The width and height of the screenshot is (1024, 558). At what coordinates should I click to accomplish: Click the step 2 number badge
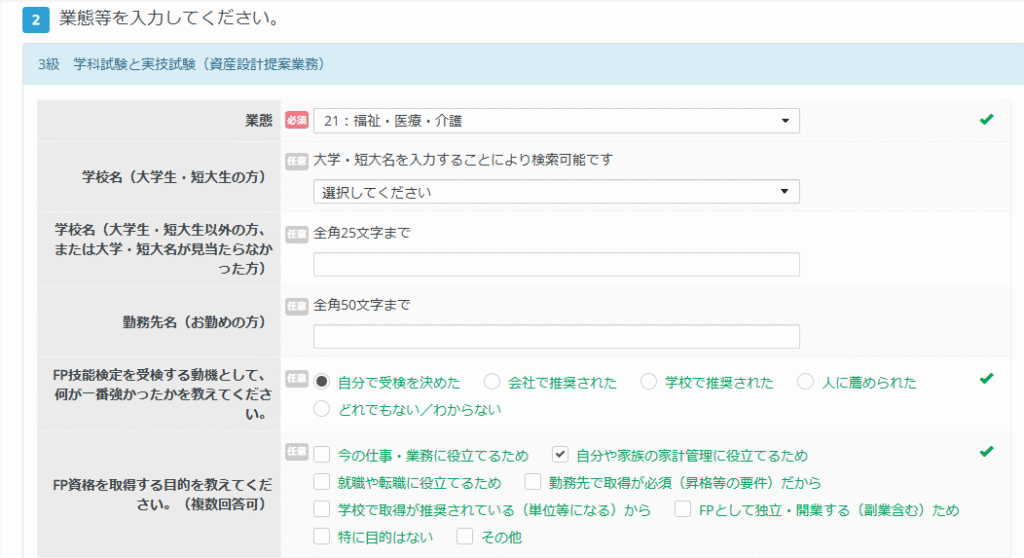pyautogui.click(x=35, y=20)
